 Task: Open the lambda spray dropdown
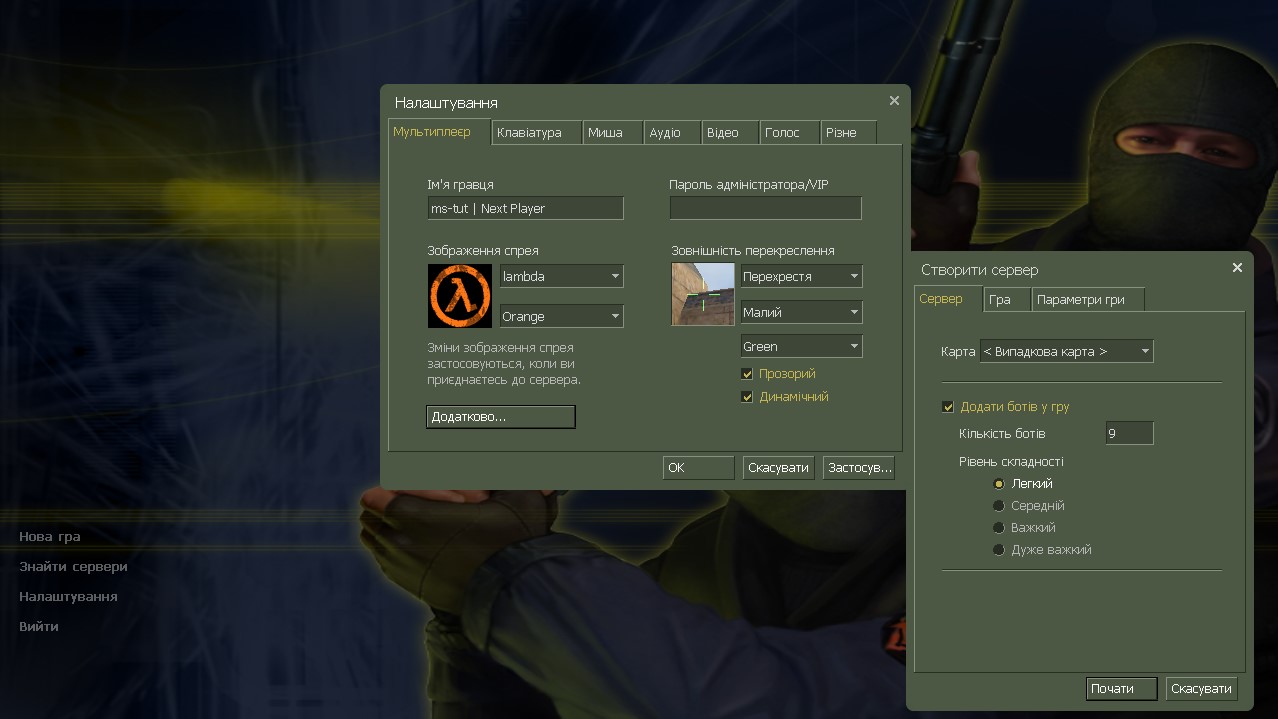(x=560, y=276)
